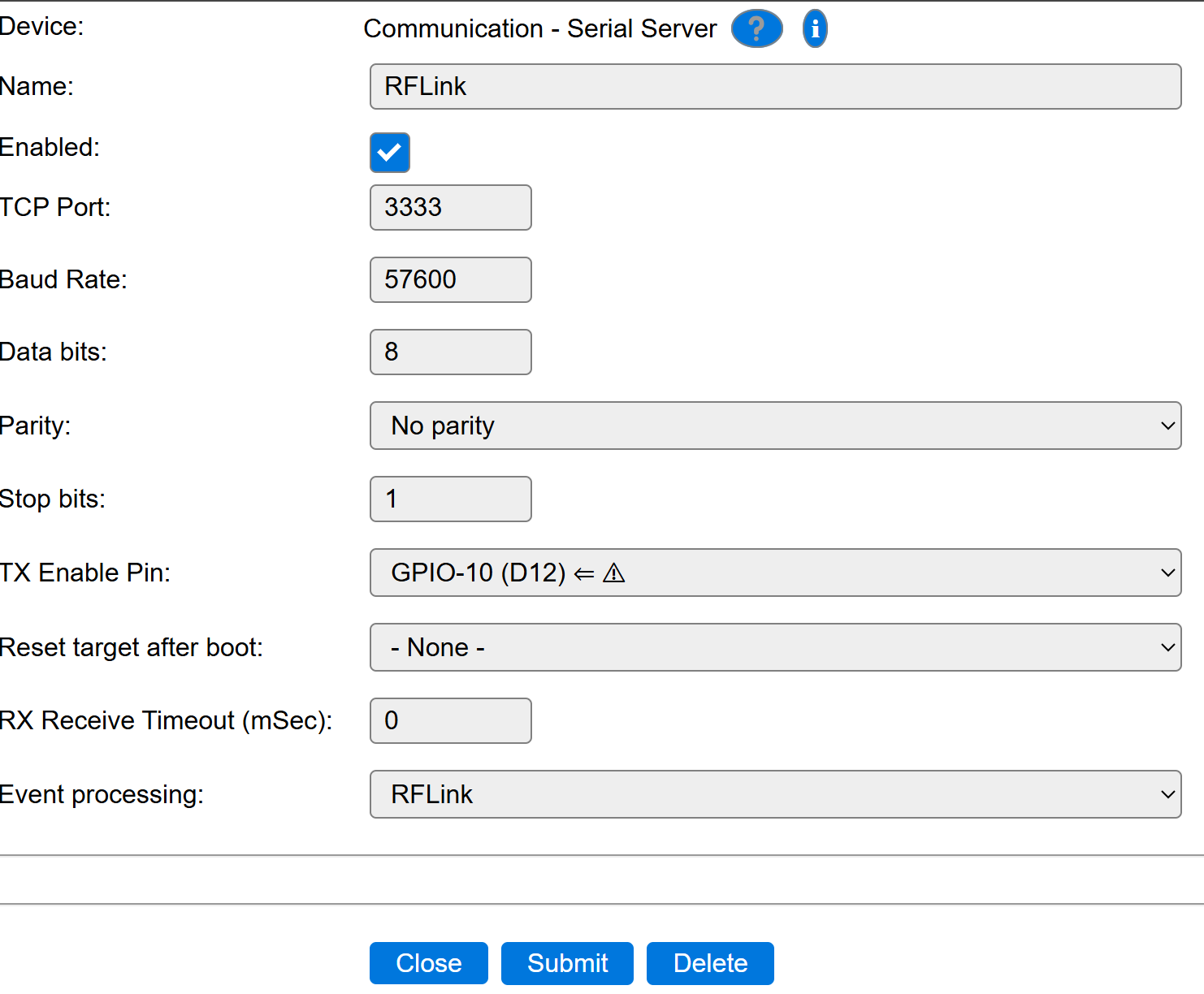Click the 'Enabled:' label text
Screen dimensions: 1204x994
[x=50, y=147]
